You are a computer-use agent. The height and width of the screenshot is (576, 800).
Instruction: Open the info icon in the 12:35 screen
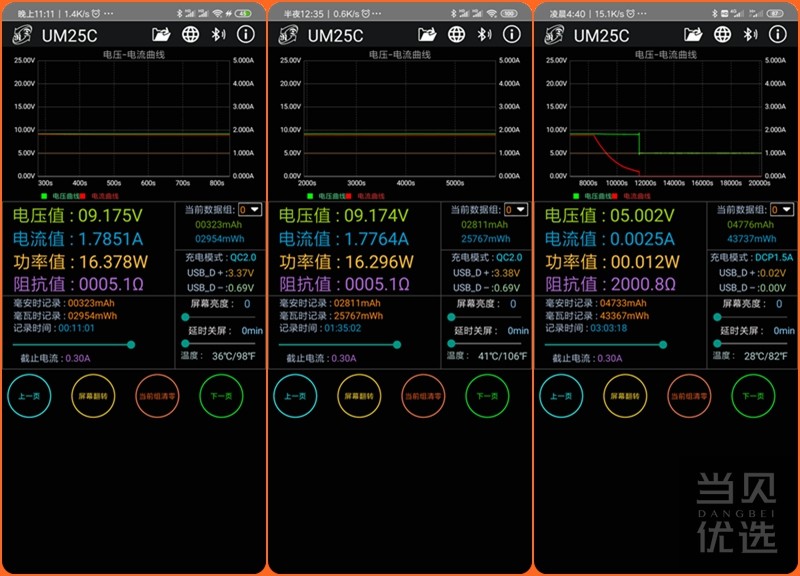(512, 34)
